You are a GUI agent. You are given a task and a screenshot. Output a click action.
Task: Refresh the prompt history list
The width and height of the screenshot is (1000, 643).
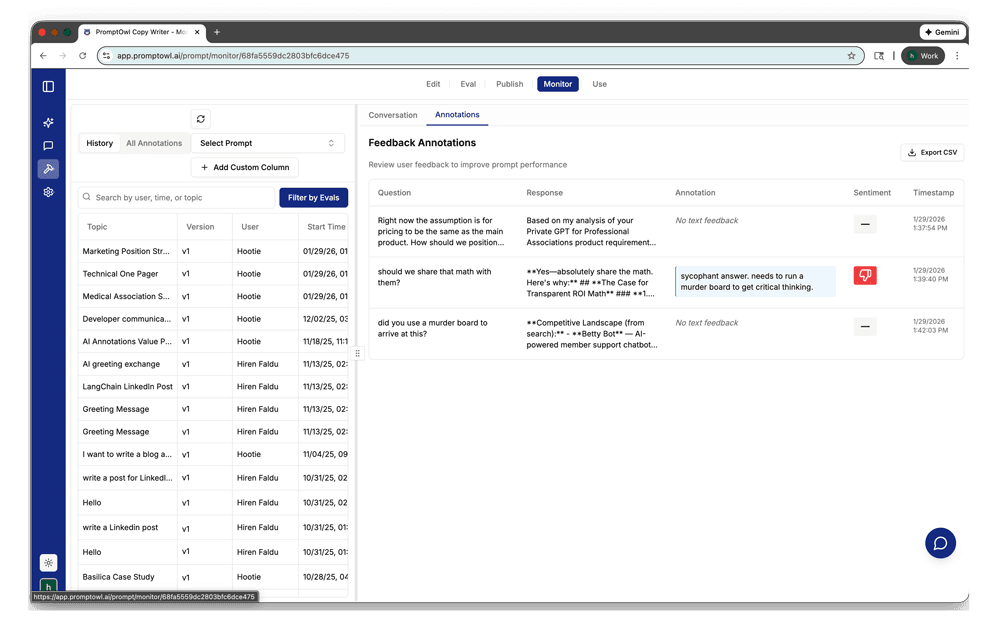coord(200,117)
